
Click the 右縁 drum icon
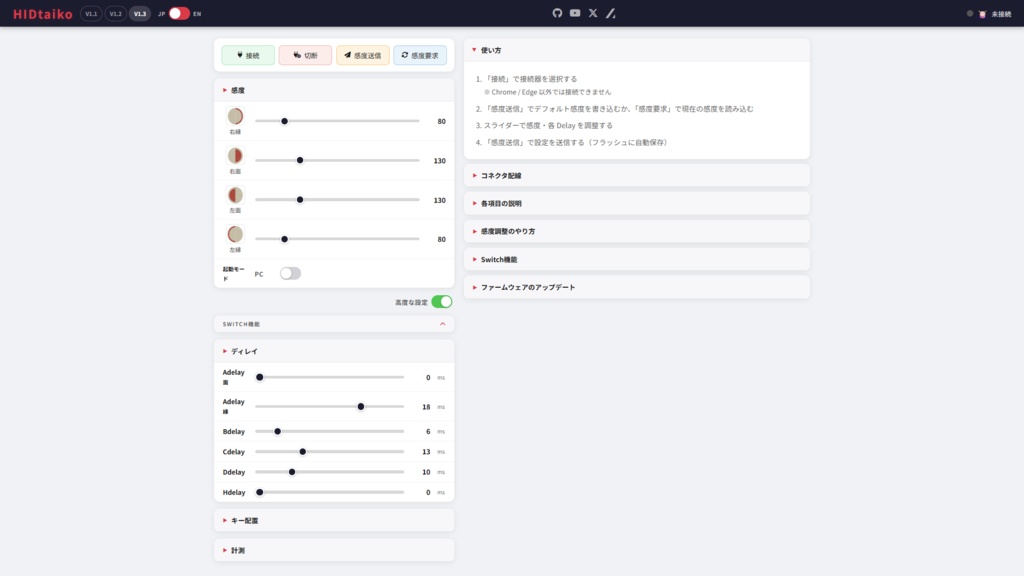(x=235, y=116)
